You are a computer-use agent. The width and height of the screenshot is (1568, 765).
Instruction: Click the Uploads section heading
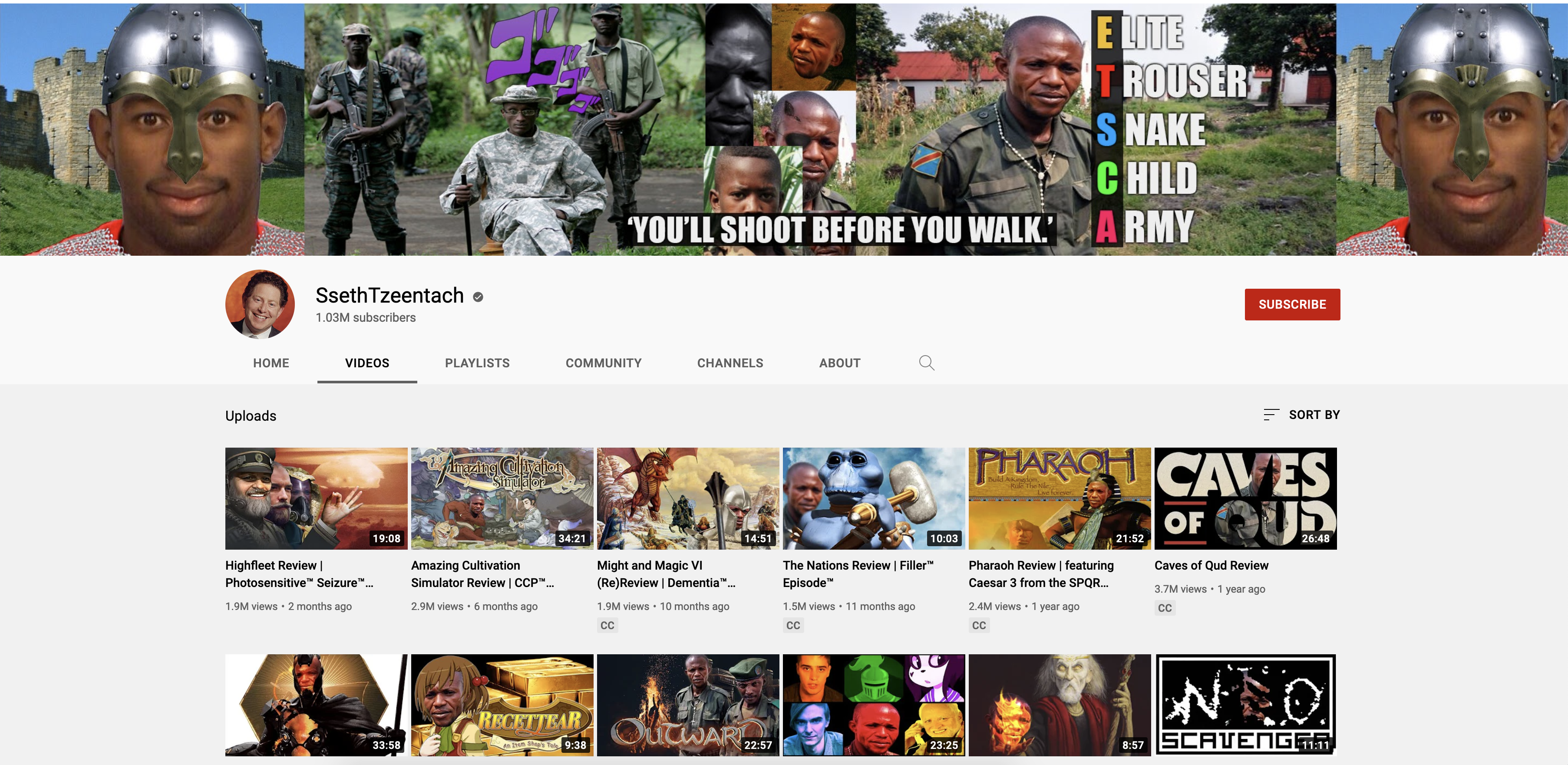251,415
